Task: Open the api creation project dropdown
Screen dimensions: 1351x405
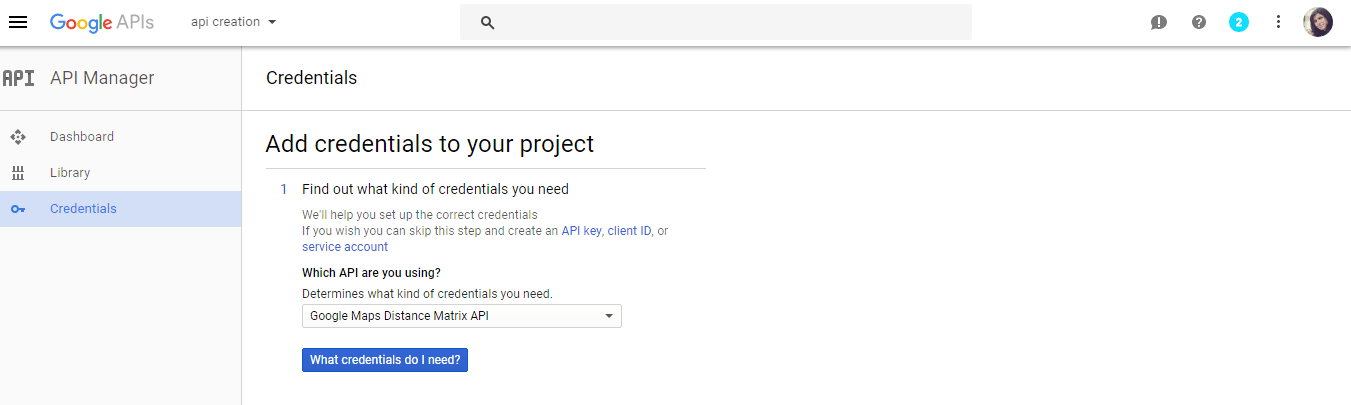Action: click(234, 22)
